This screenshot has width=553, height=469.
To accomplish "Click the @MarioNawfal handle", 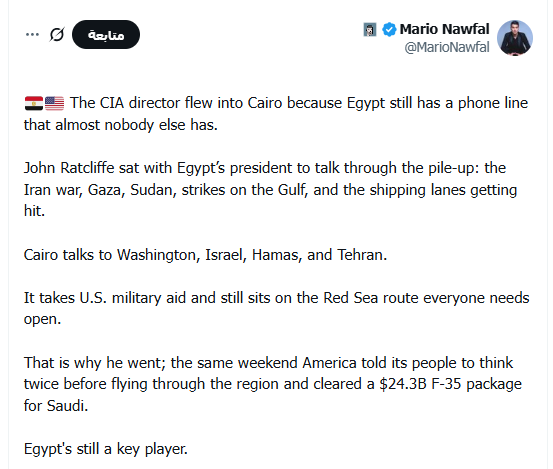I will [x=447, y=47].
